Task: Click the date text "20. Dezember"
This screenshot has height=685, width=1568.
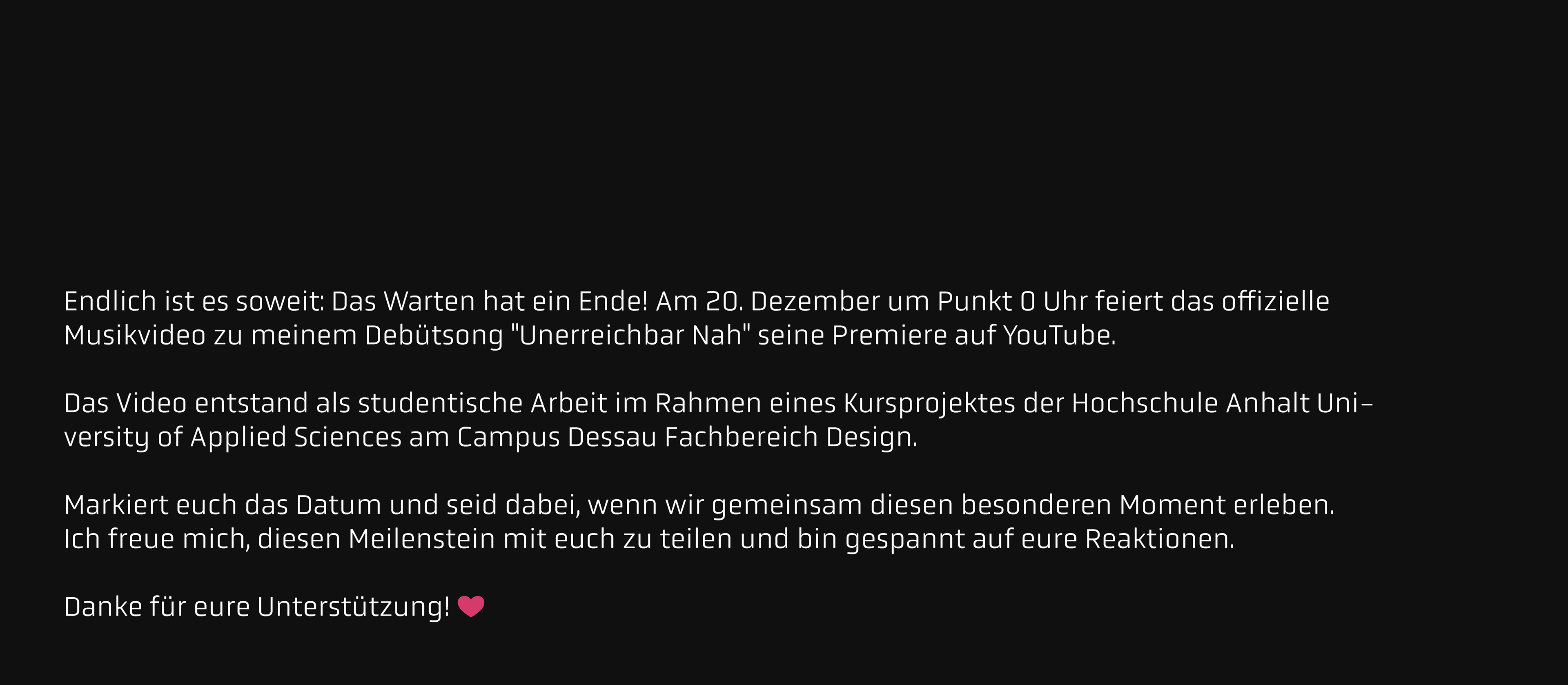Action: pos(793,301)
